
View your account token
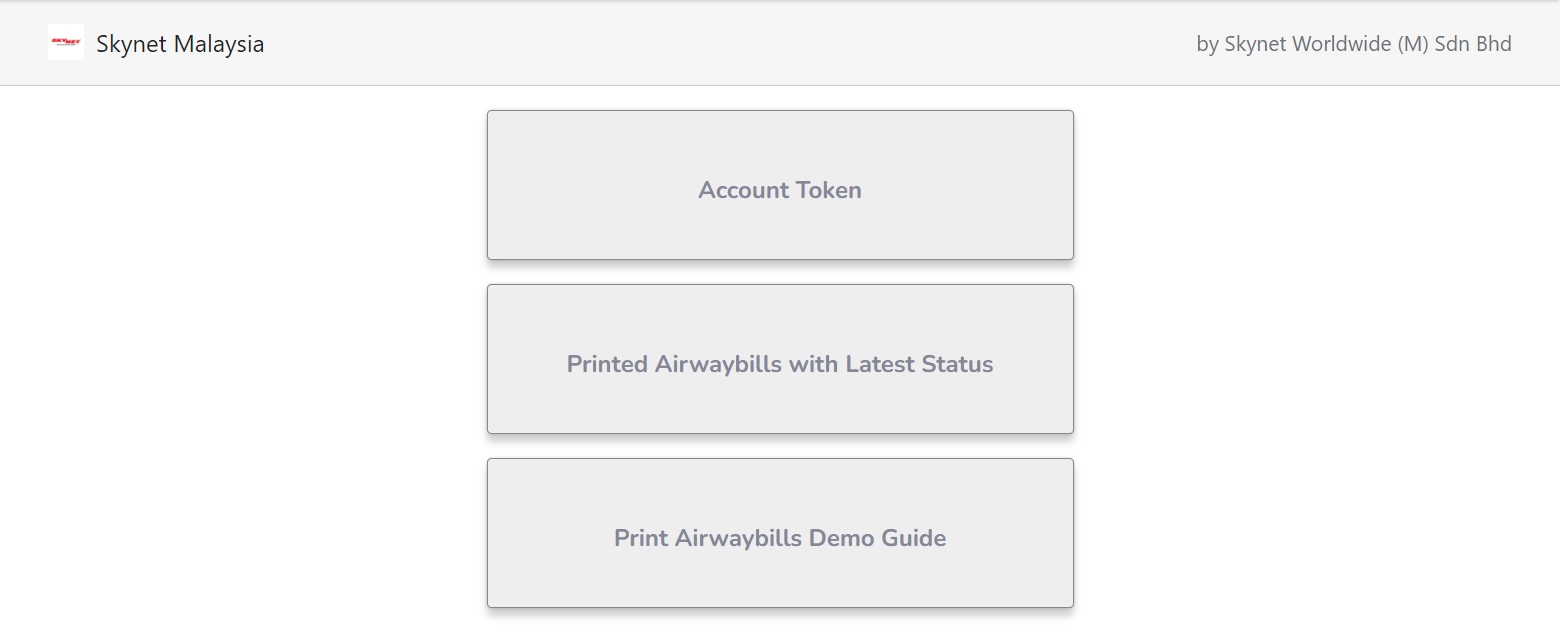point(780,185)
